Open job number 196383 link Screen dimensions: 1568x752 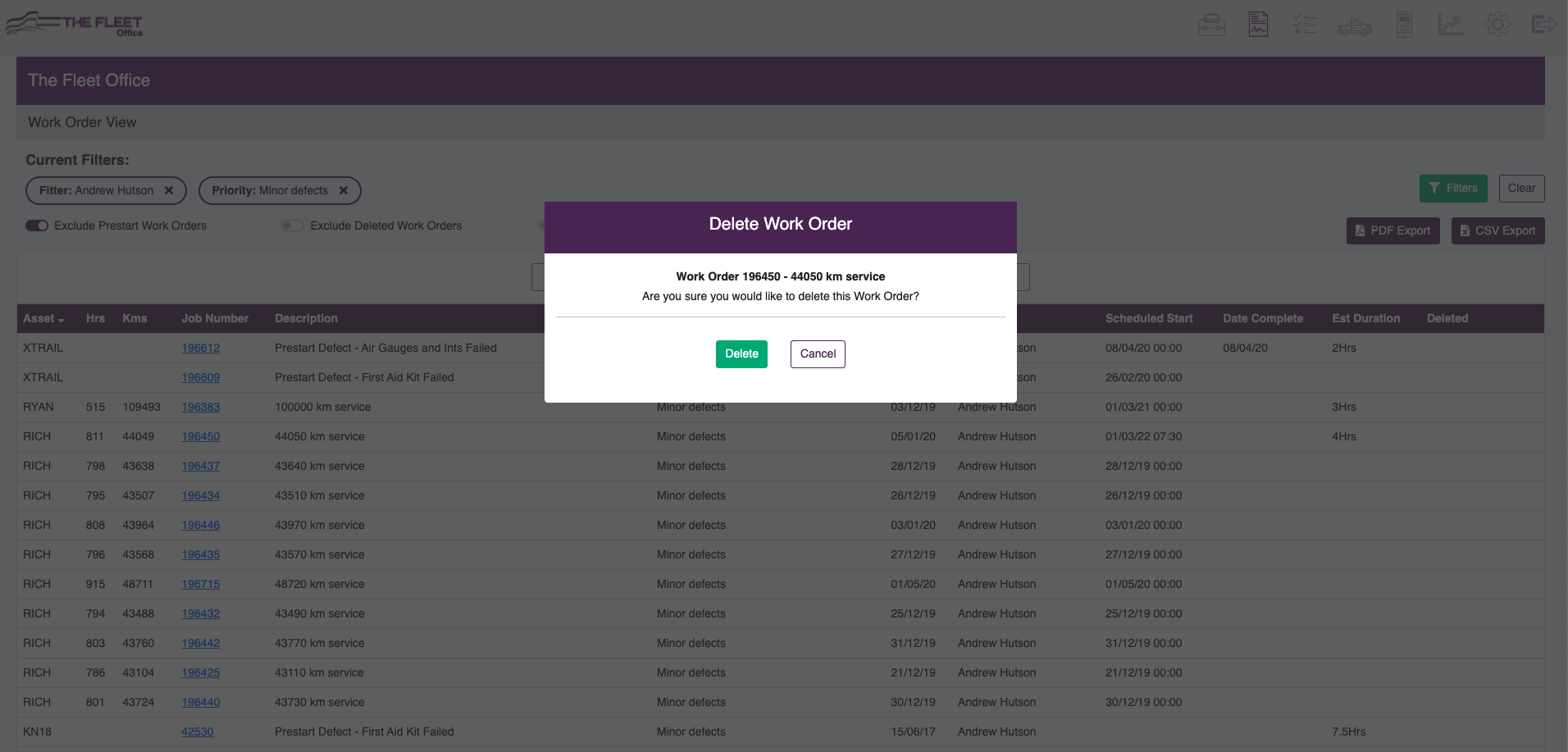point(201,407)
